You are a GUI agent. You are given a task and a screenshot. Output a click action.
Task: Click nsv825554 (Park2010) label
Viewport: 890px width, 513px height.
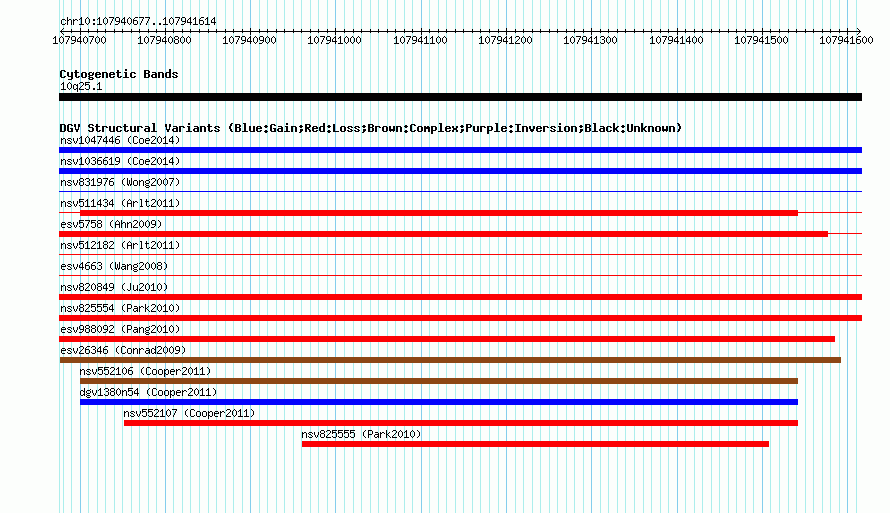(x=120, y=308)
